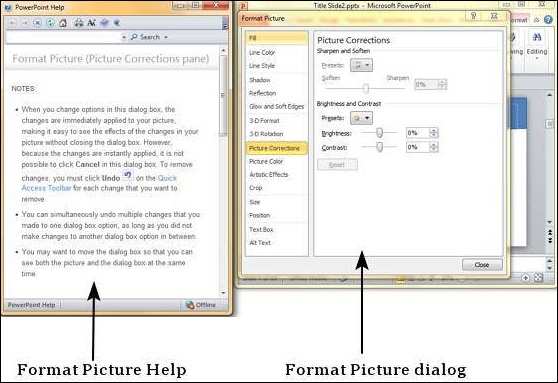
Task: Click the Format Picture dialog help question mark
Action: point(474,16)
